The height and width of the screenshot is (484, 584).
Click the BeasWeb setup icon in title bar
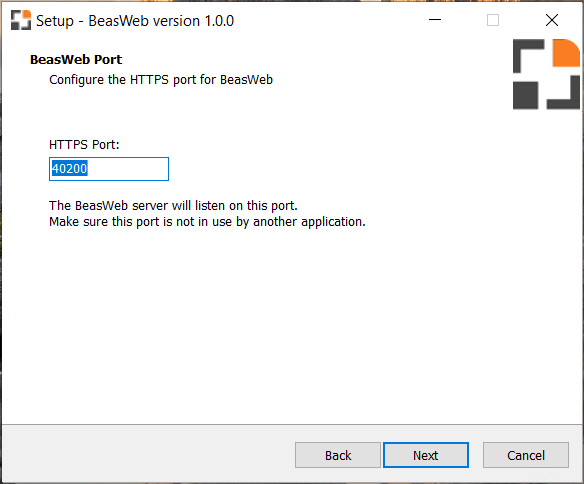20,20
